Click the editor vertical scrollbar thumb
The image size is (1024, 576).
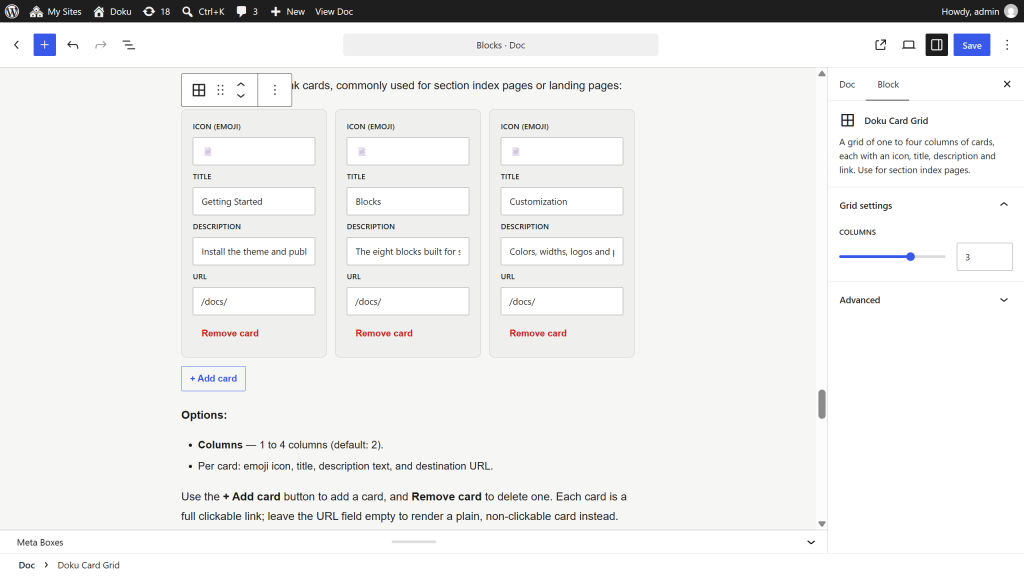[x=822, y=404]
